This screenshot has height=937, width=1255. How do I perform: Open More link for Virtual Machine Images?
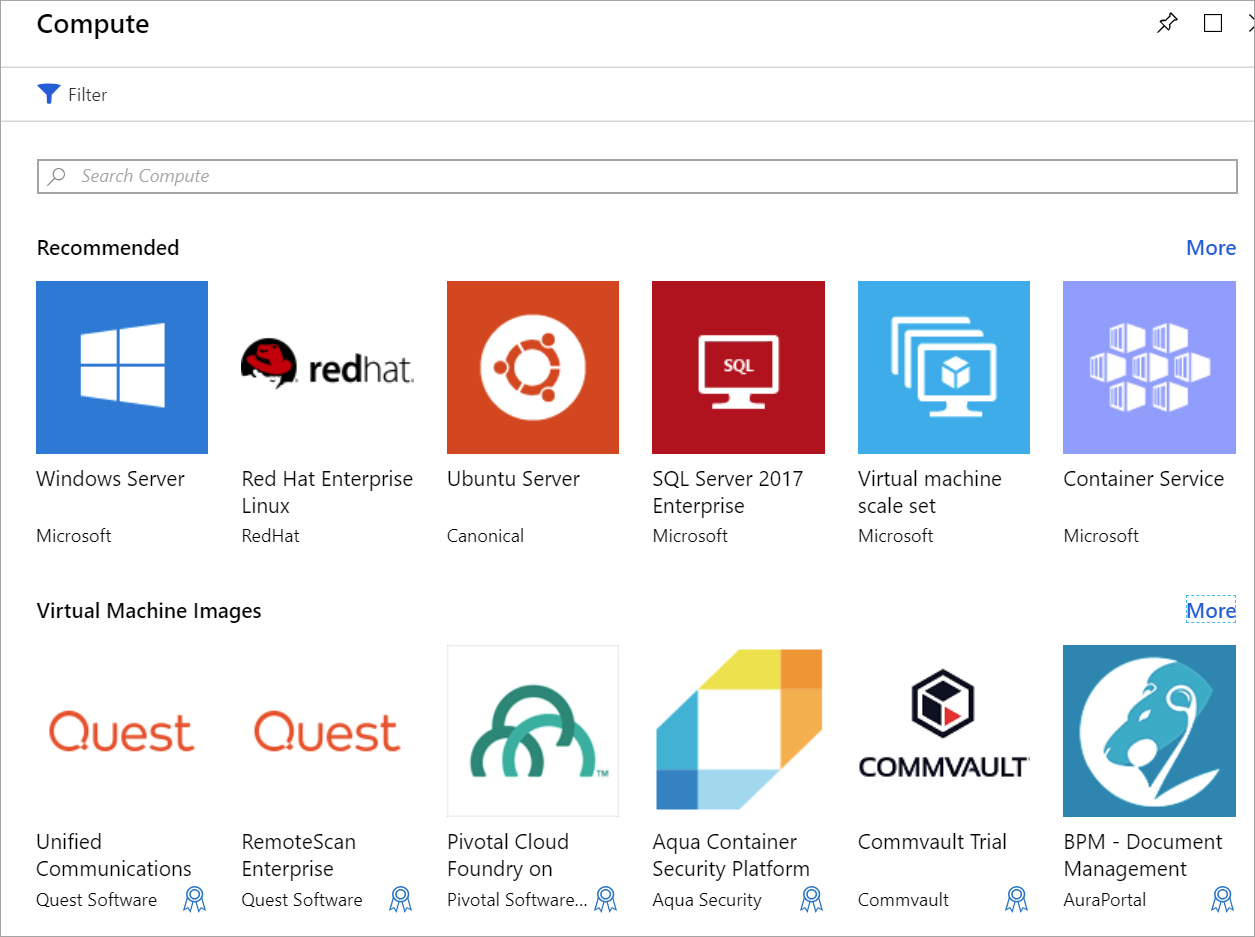point(1210,611)
